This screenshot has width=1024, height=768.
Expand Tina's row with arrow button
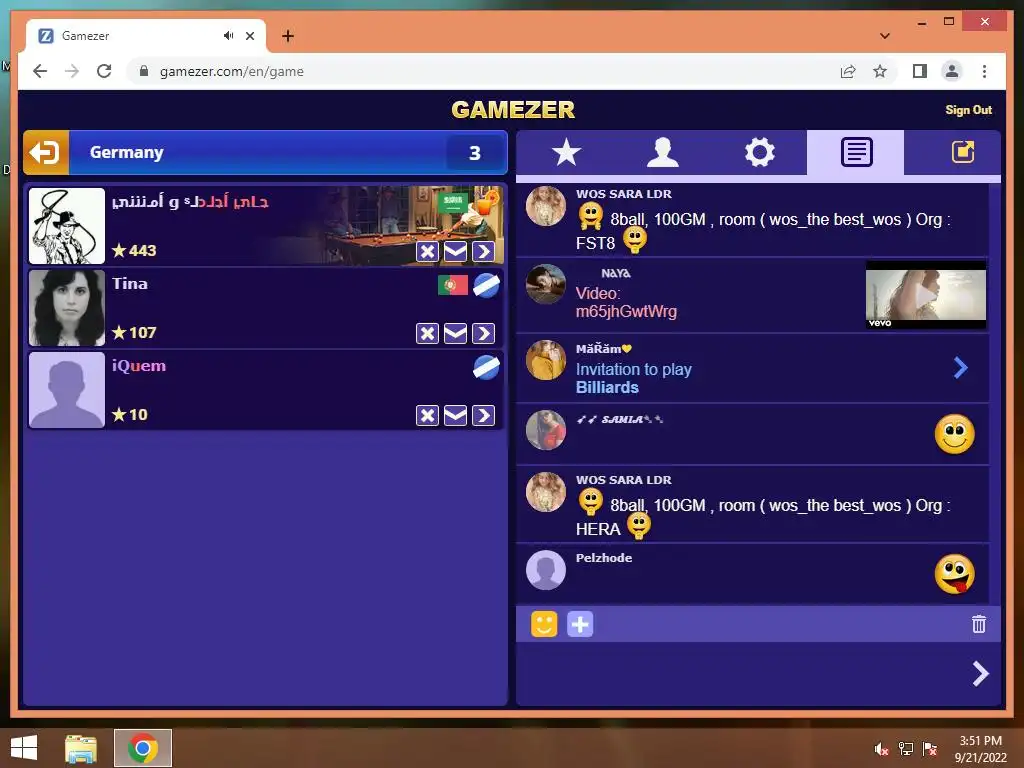click(x=483, y=334)
